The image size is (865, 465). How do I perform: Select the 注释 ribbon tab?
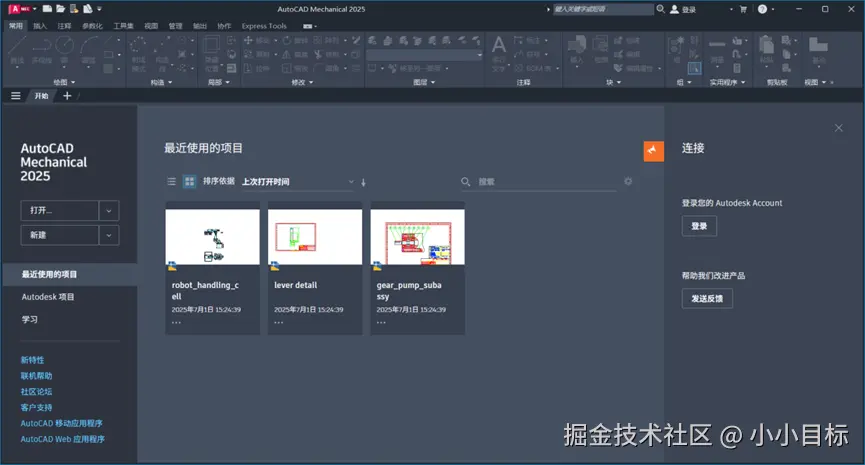pyautogui.click(x=65, y=26)
